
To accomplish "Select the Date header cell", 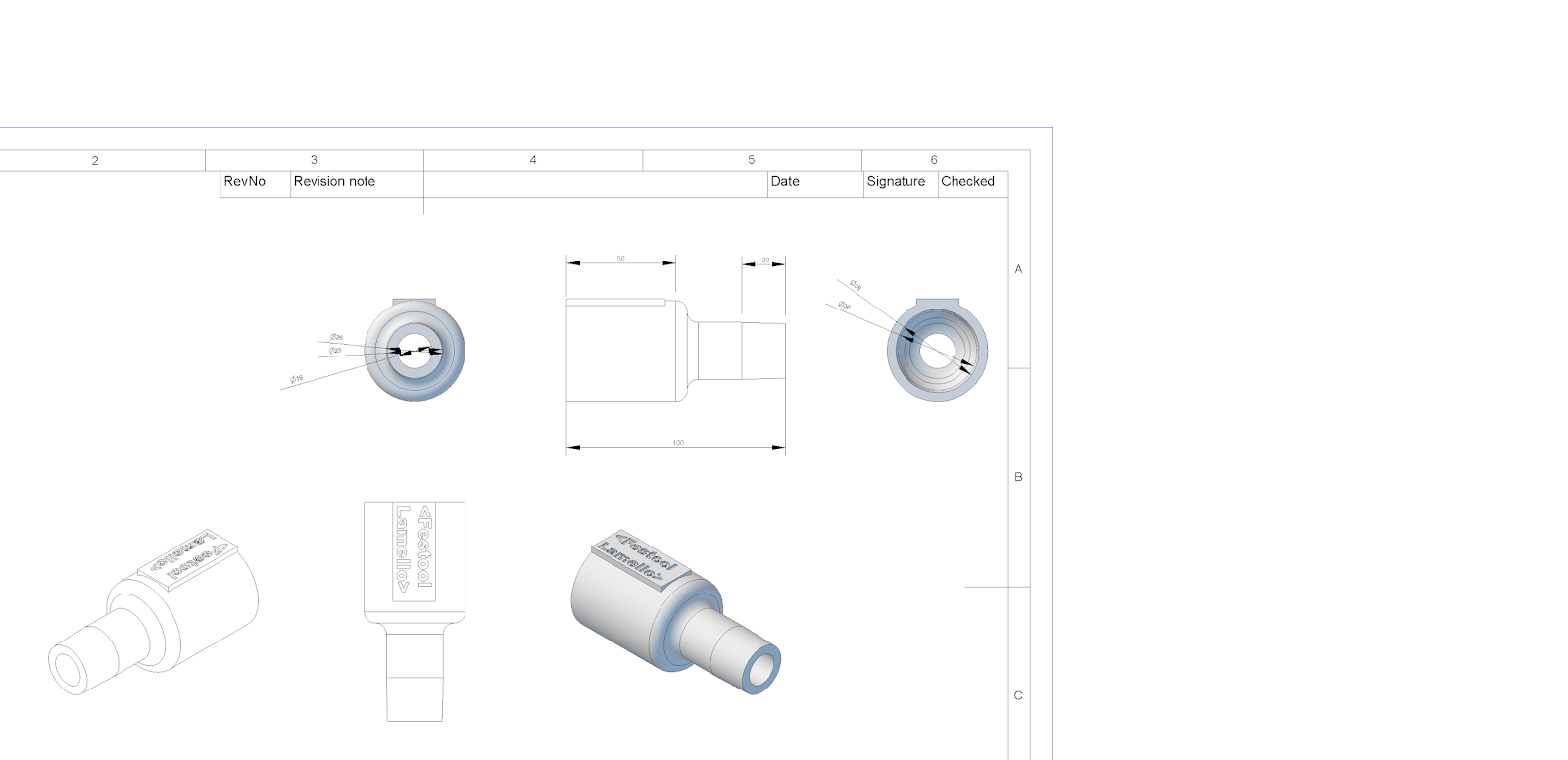I will click(815, 184).
